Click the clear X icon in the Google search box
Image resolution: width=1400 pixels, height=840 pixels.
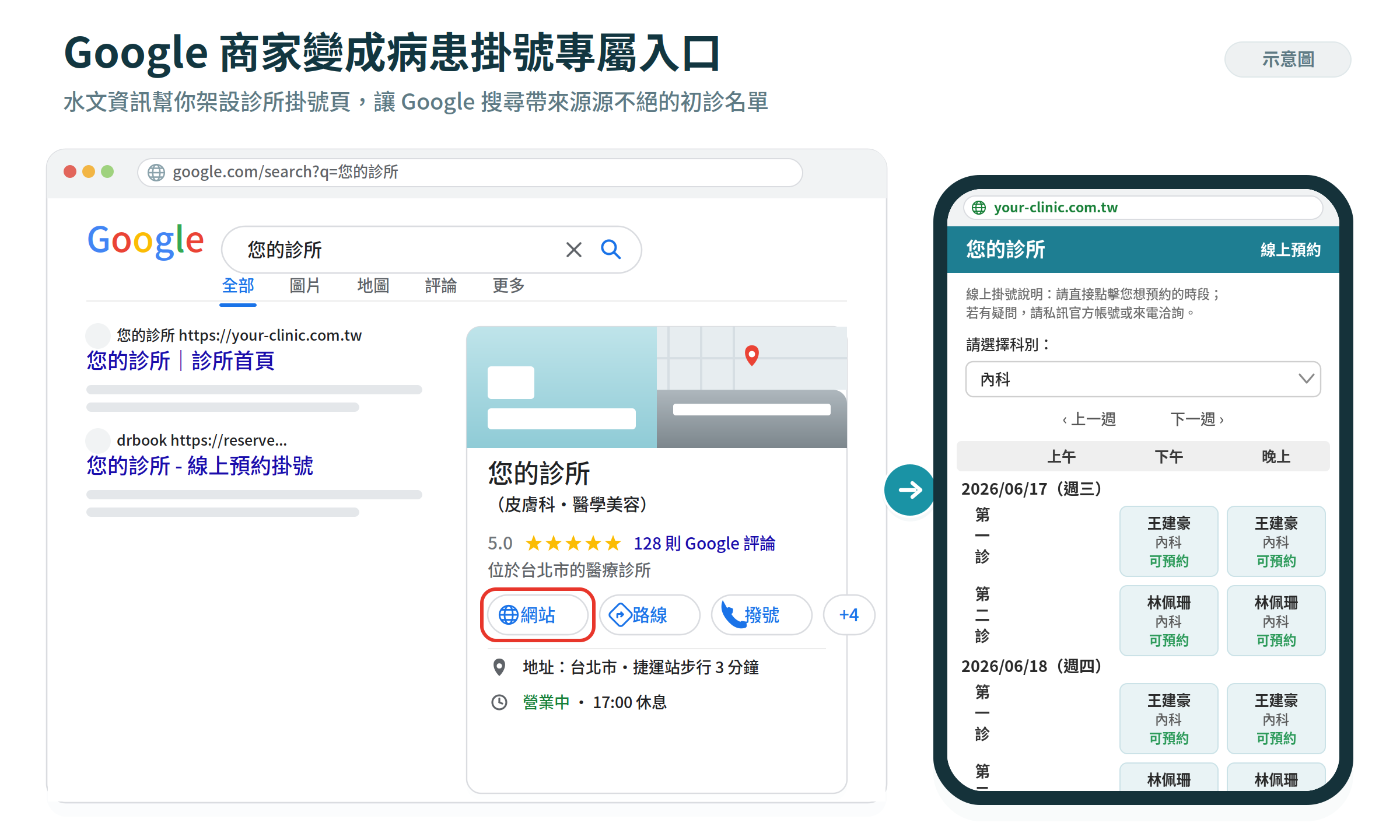click(x=574, y=250)
